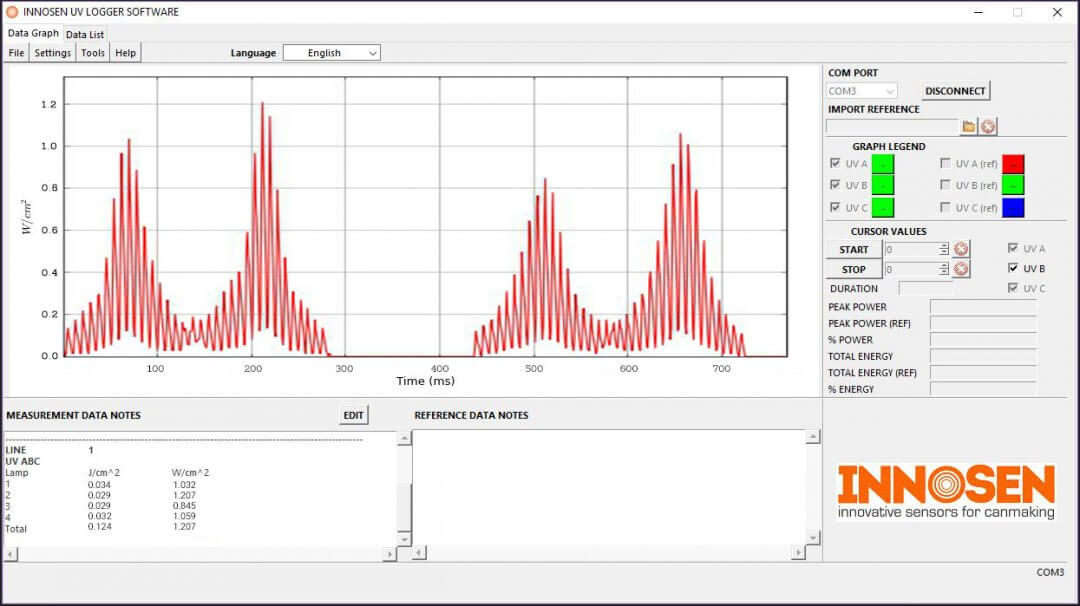Reset the STOP cursor value icon

pos(961,269)
